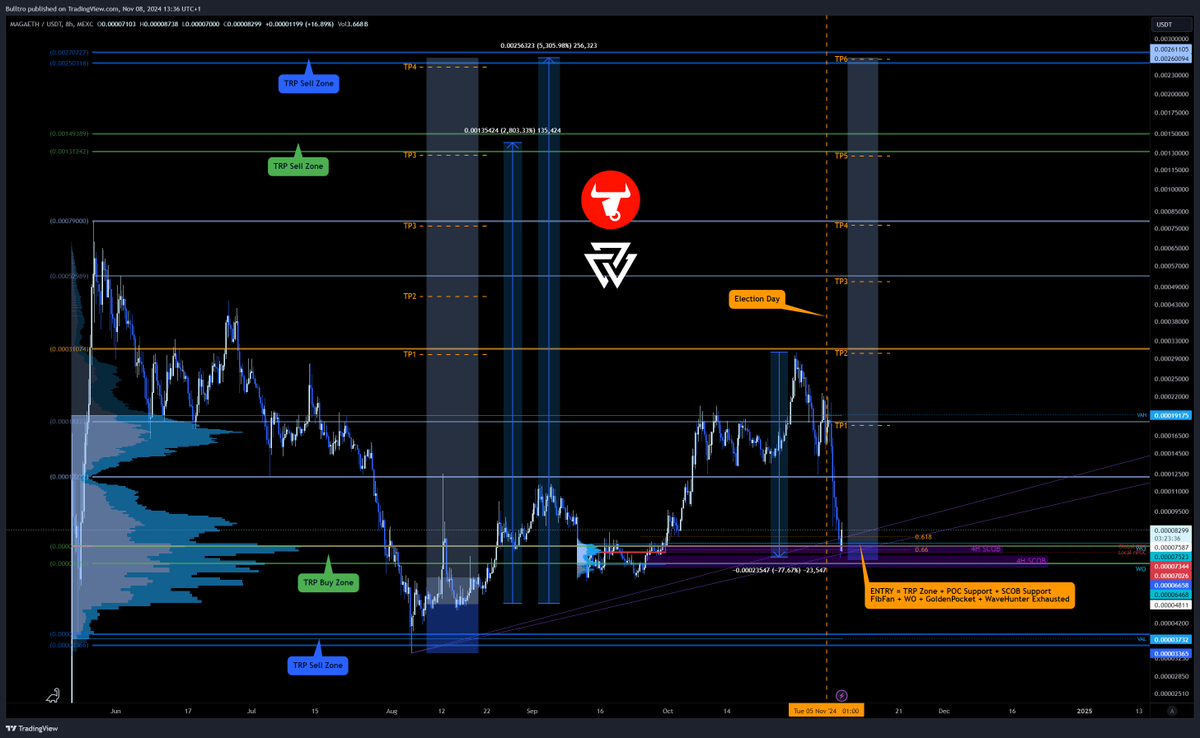
Task: Click the 'Tue 05 Nov '24 01:00' date label
Action: tap(827, 710)
